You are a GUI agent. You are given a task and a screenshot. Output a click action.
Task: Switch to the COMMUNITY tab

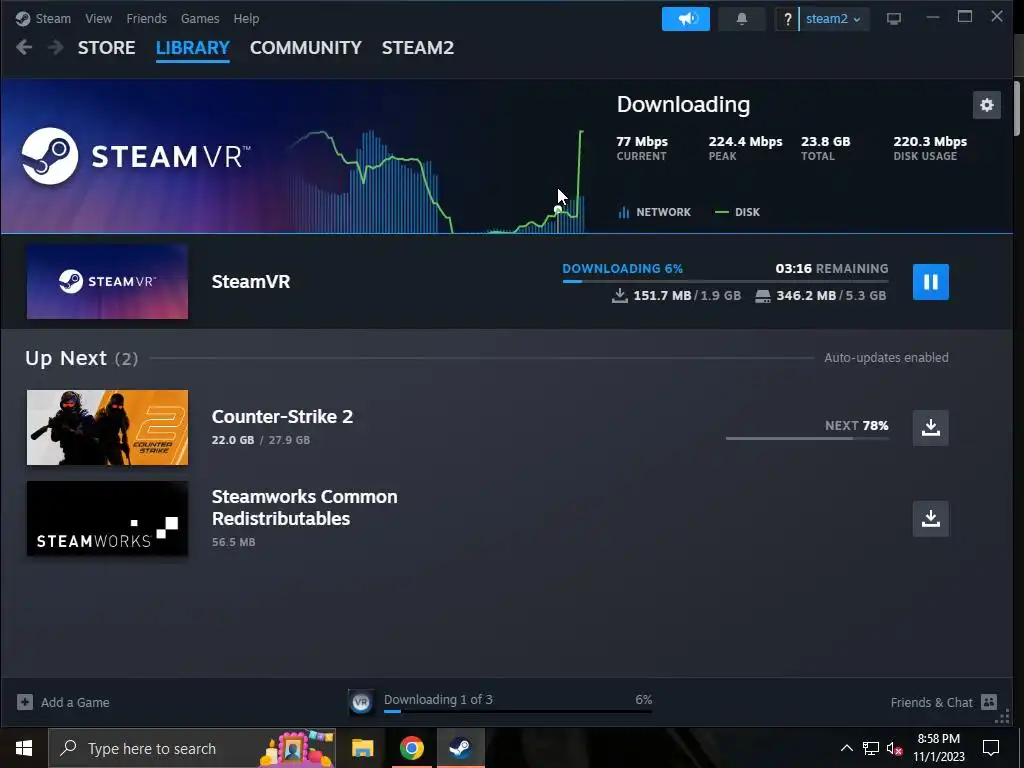(306, 48)
